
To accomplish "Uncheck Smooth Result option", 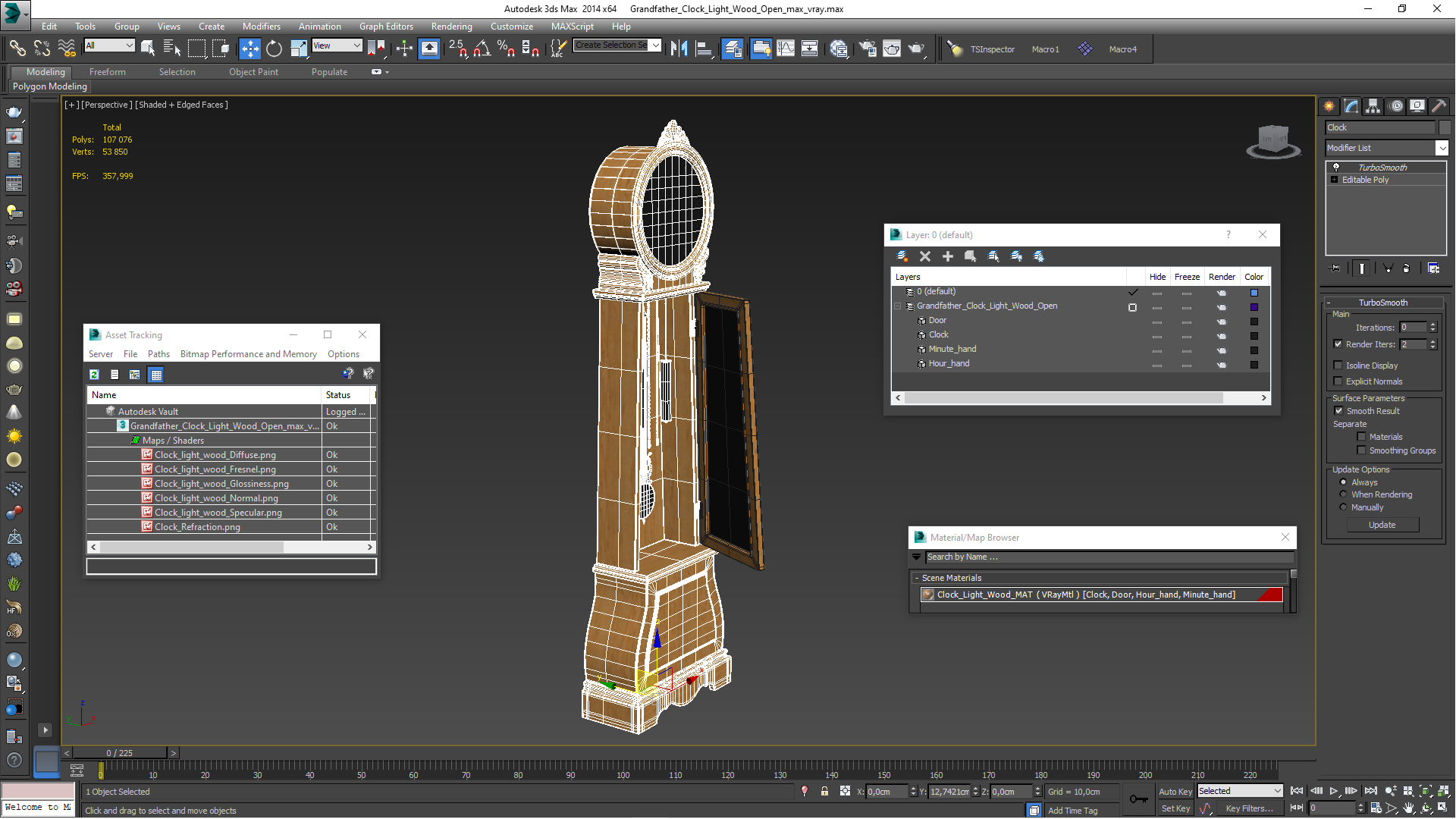I will pyautogui.click(x=1338, y=411).
